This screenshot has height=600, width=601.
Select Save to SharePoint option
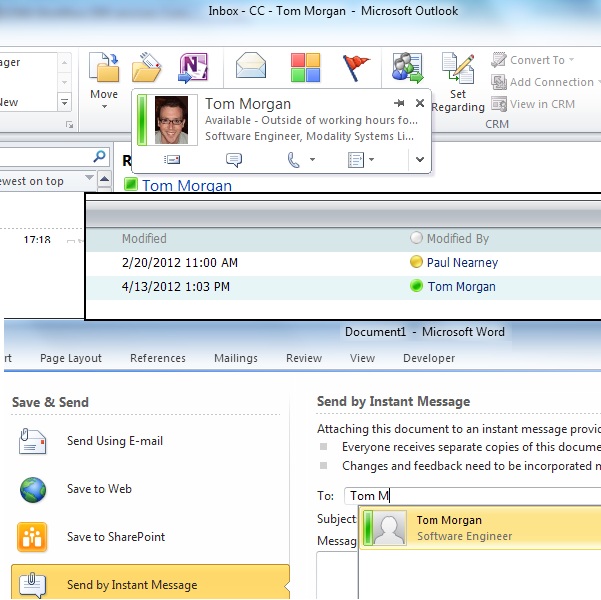150,537
